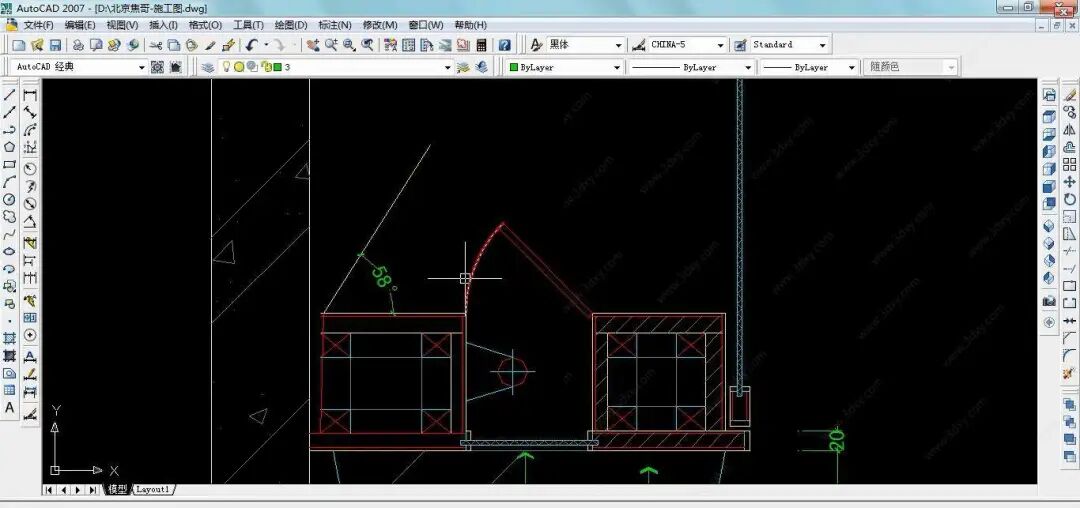Open the 标注(N) menu

(x=335, y=25)
